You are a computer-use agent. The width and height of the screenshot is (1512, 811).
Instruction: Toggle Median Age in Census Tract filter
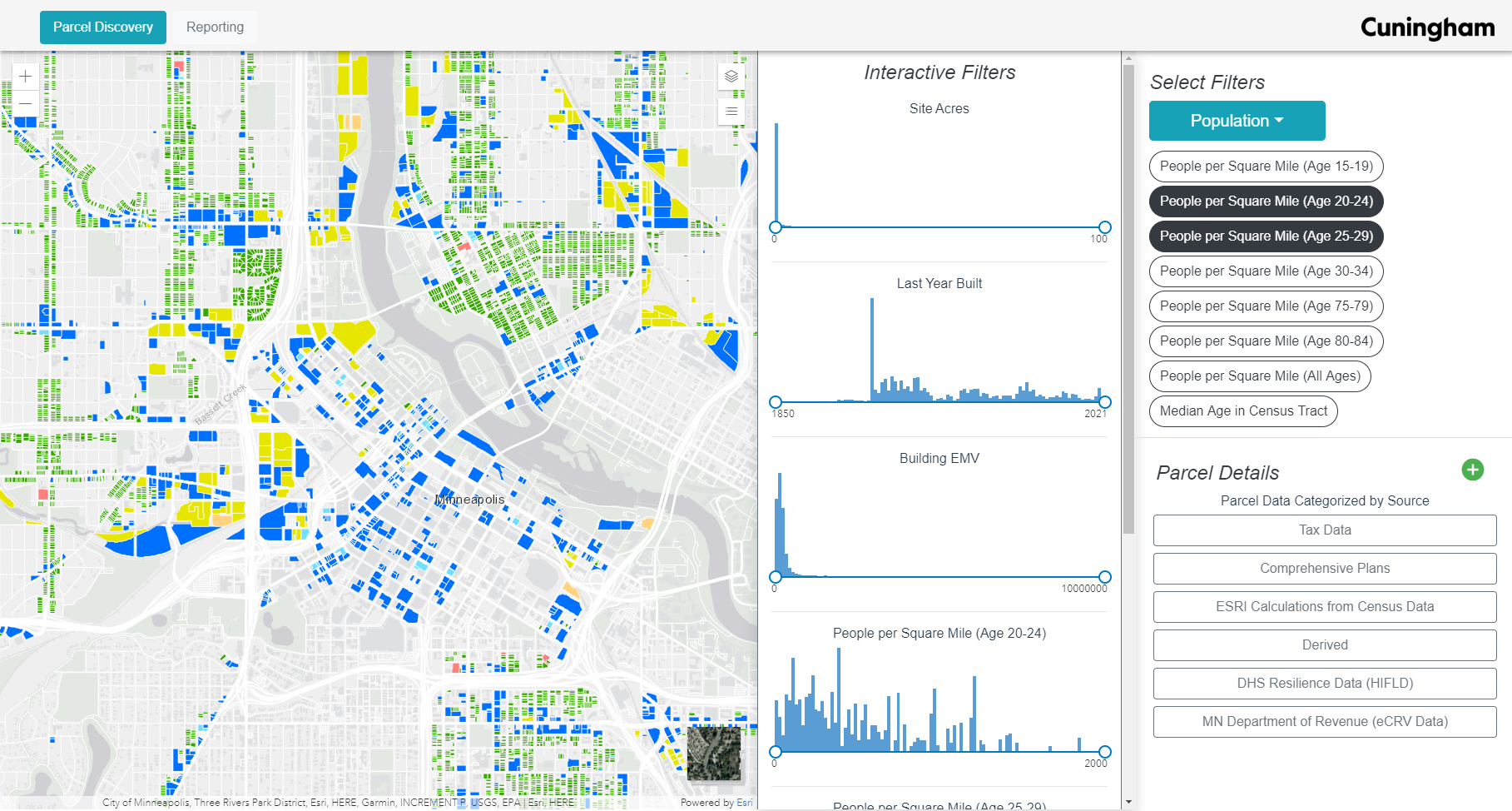[1243, 411]
